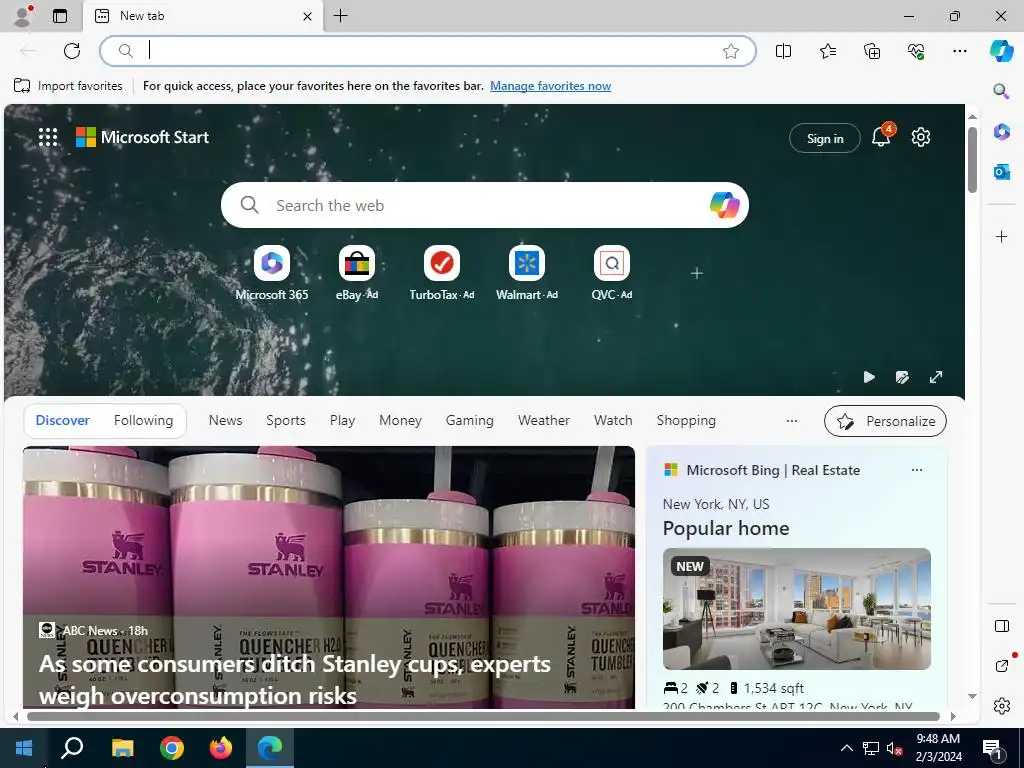This screenshot has width=1024, height=768.
Task: Open the Gaming feed tab
Action: [470, 421]
